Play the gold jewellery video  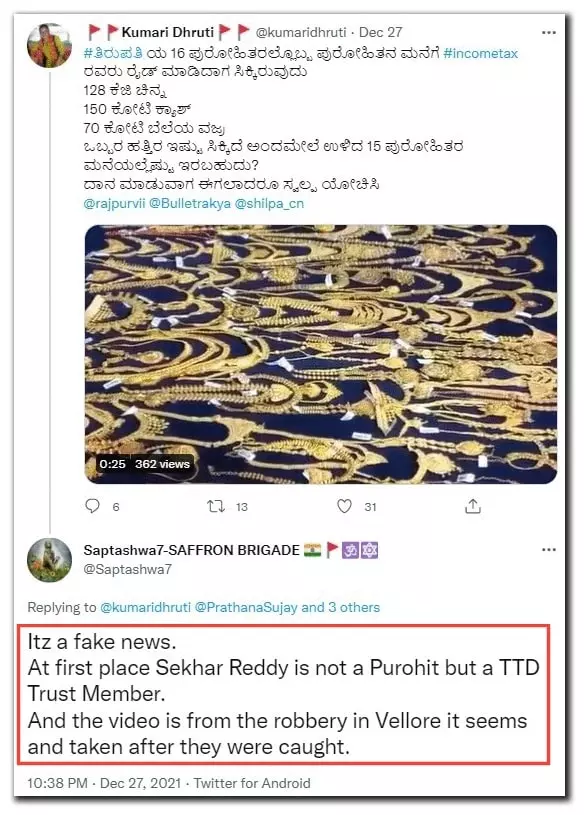(321, 354)
